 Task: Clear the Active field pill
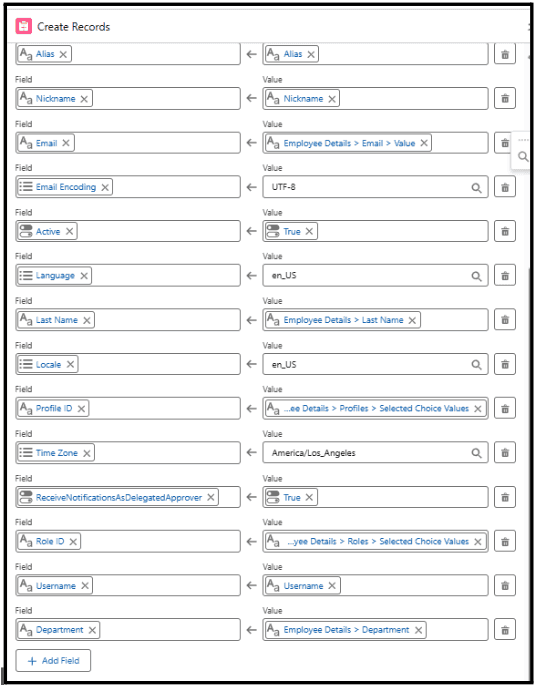click(69, 232)
